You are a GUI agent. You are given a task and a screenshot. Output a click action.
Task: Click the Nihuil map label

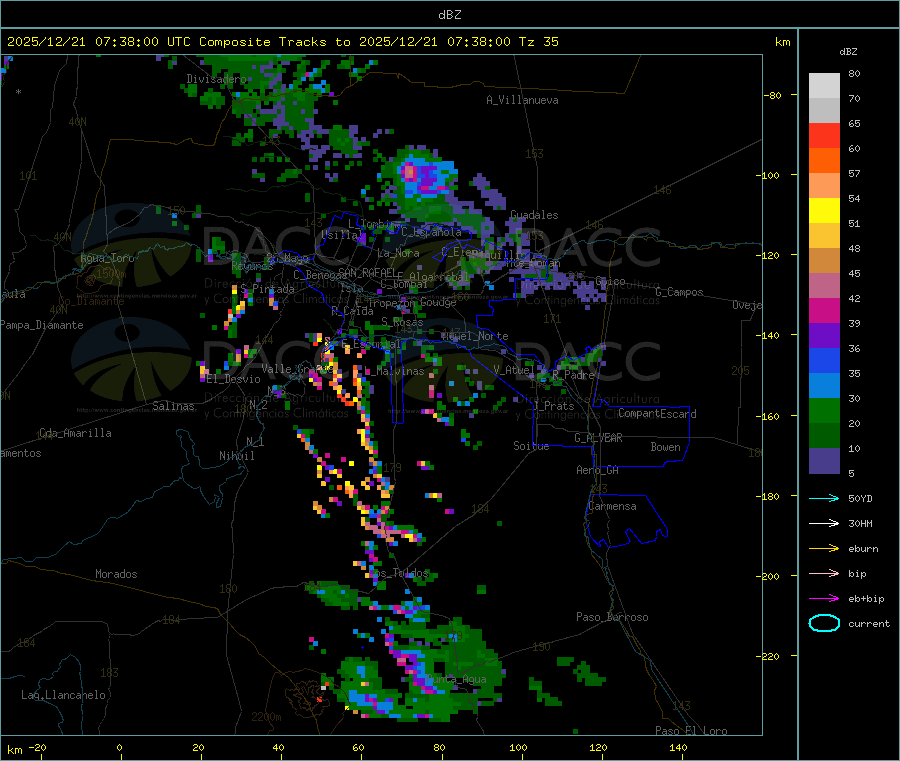(x=236, y=456)
